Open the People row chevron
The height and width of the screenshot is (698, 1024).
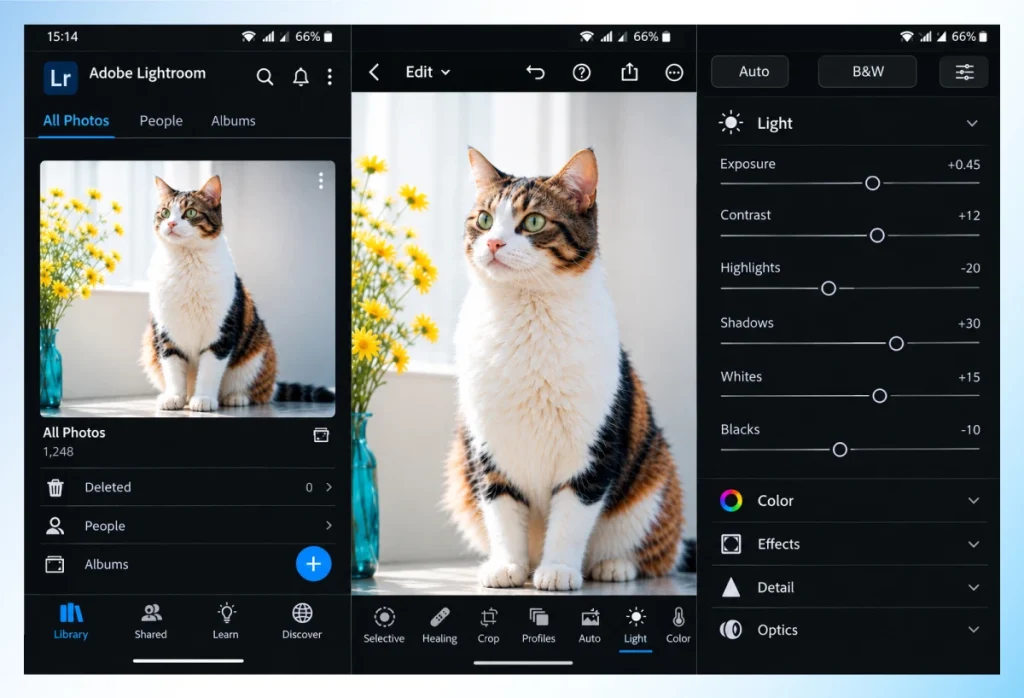(x=329, y=526)
